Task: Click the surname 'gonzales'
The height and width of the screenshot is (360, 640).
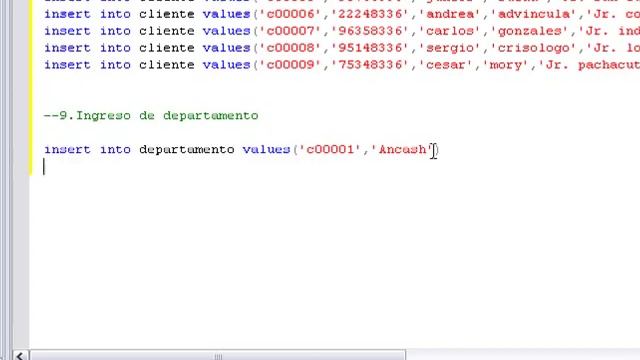Action: (530, 31)
